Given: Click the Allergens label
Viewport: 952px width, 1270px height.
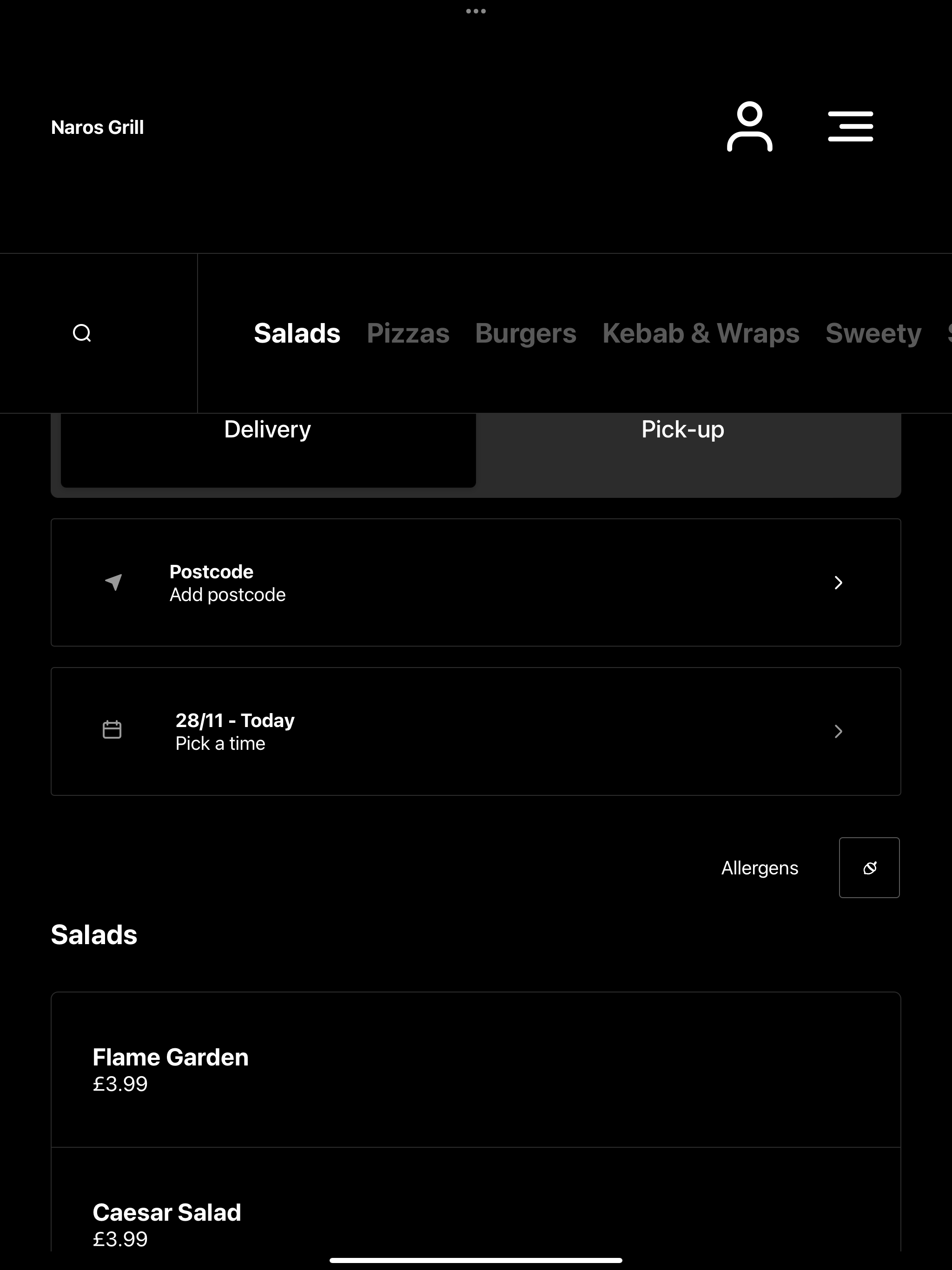Looking at the screenshot, I should [760, 867].
